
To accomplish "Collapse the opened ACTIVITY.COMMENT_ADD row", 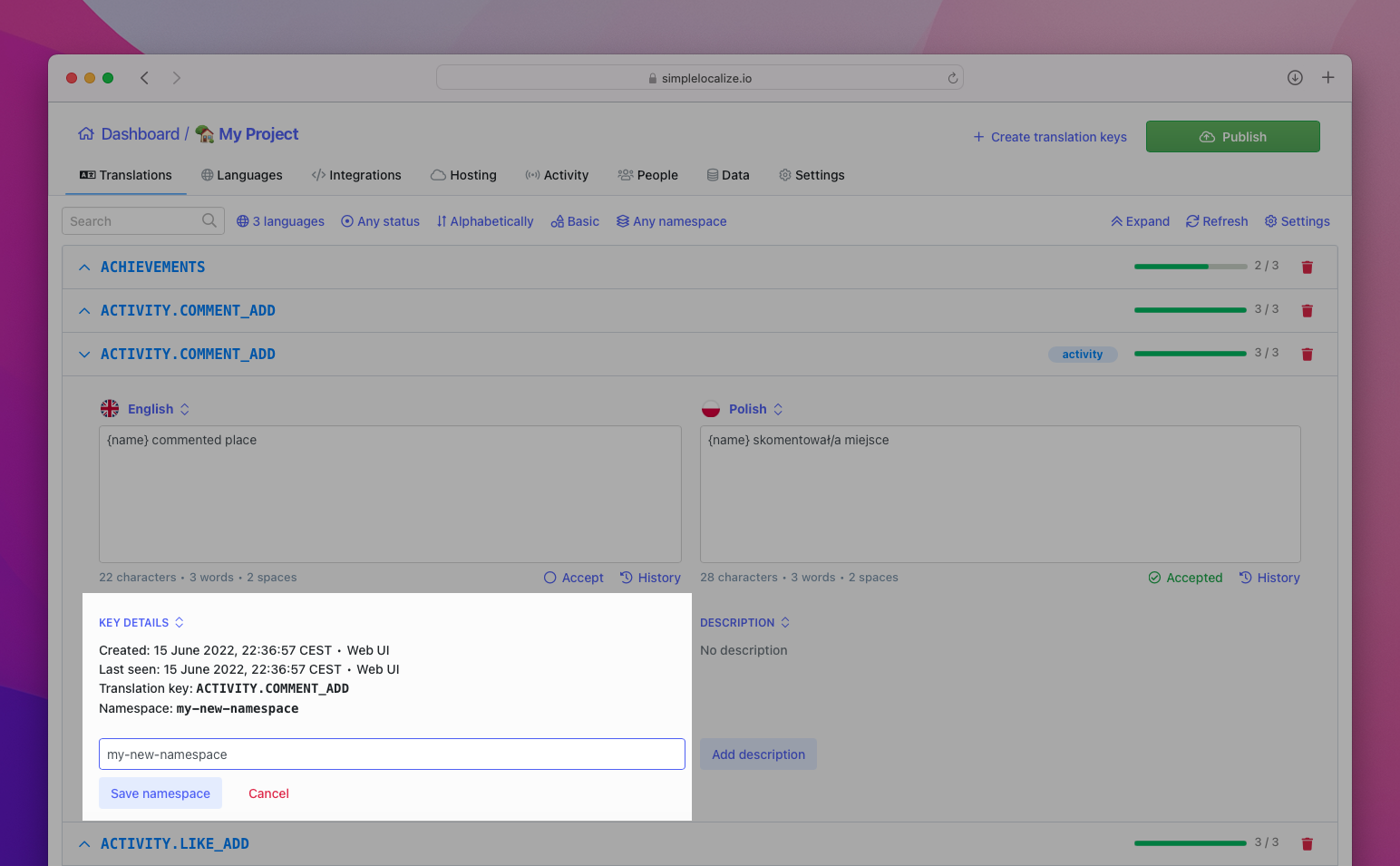I will pyautogui.click(x=84, y=354).
